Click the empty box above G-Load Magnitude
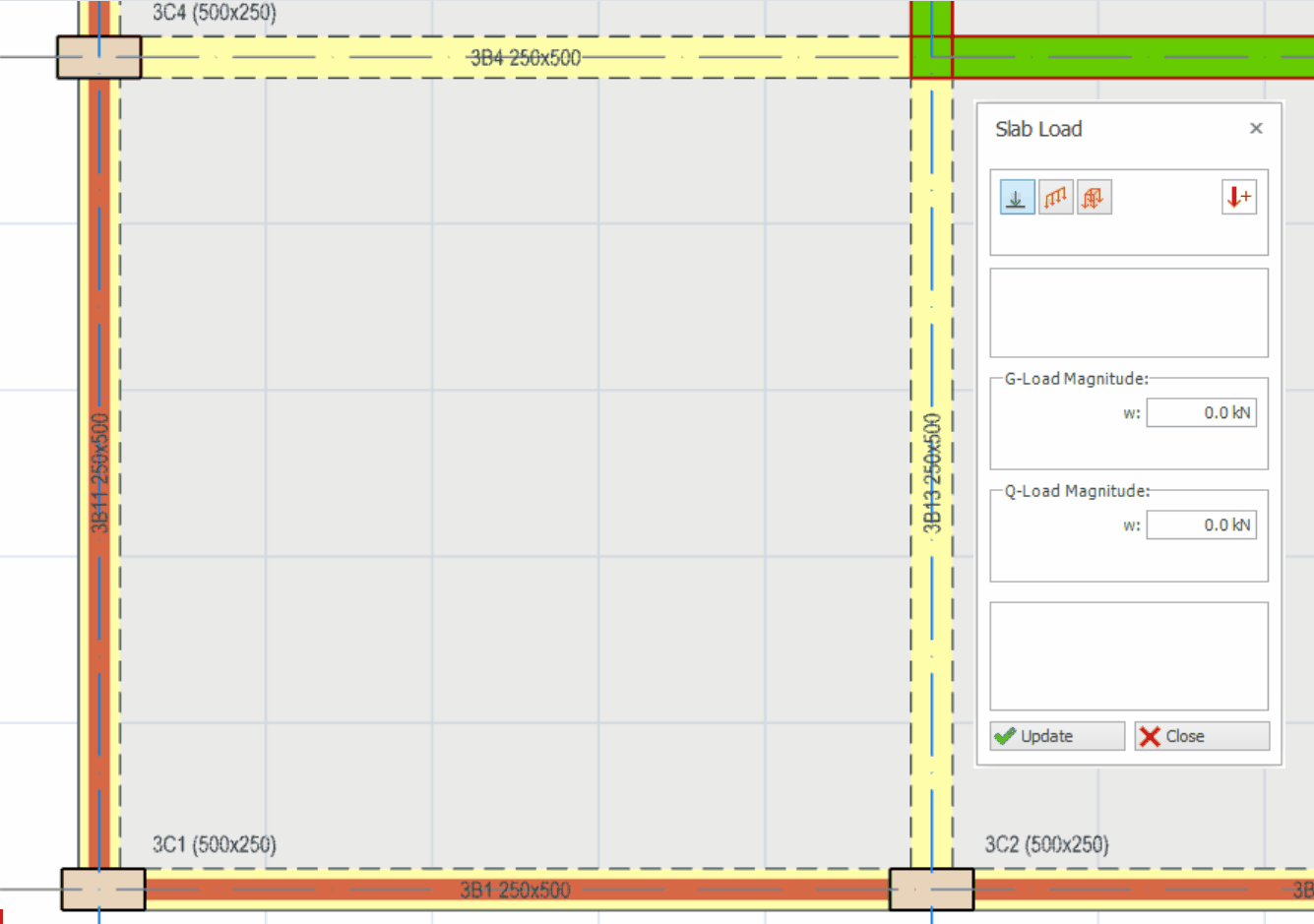Viewport: 1314px width, 924px height. click(x=1128, y=313)
